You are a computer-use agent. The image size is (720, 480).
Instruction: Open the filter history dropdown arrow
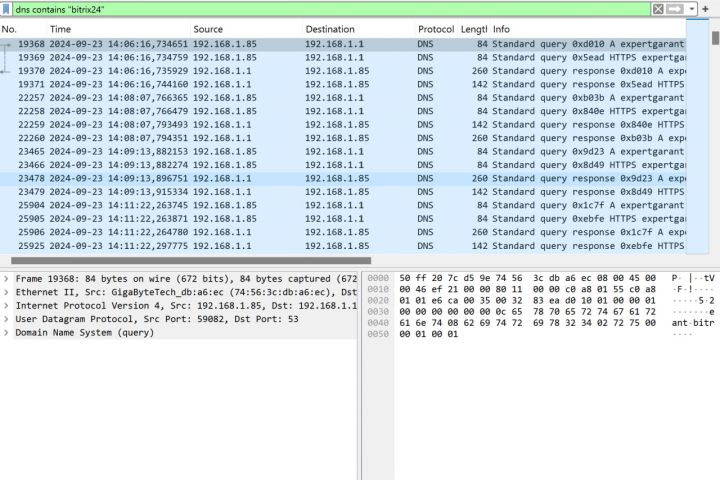click(692, 9)
